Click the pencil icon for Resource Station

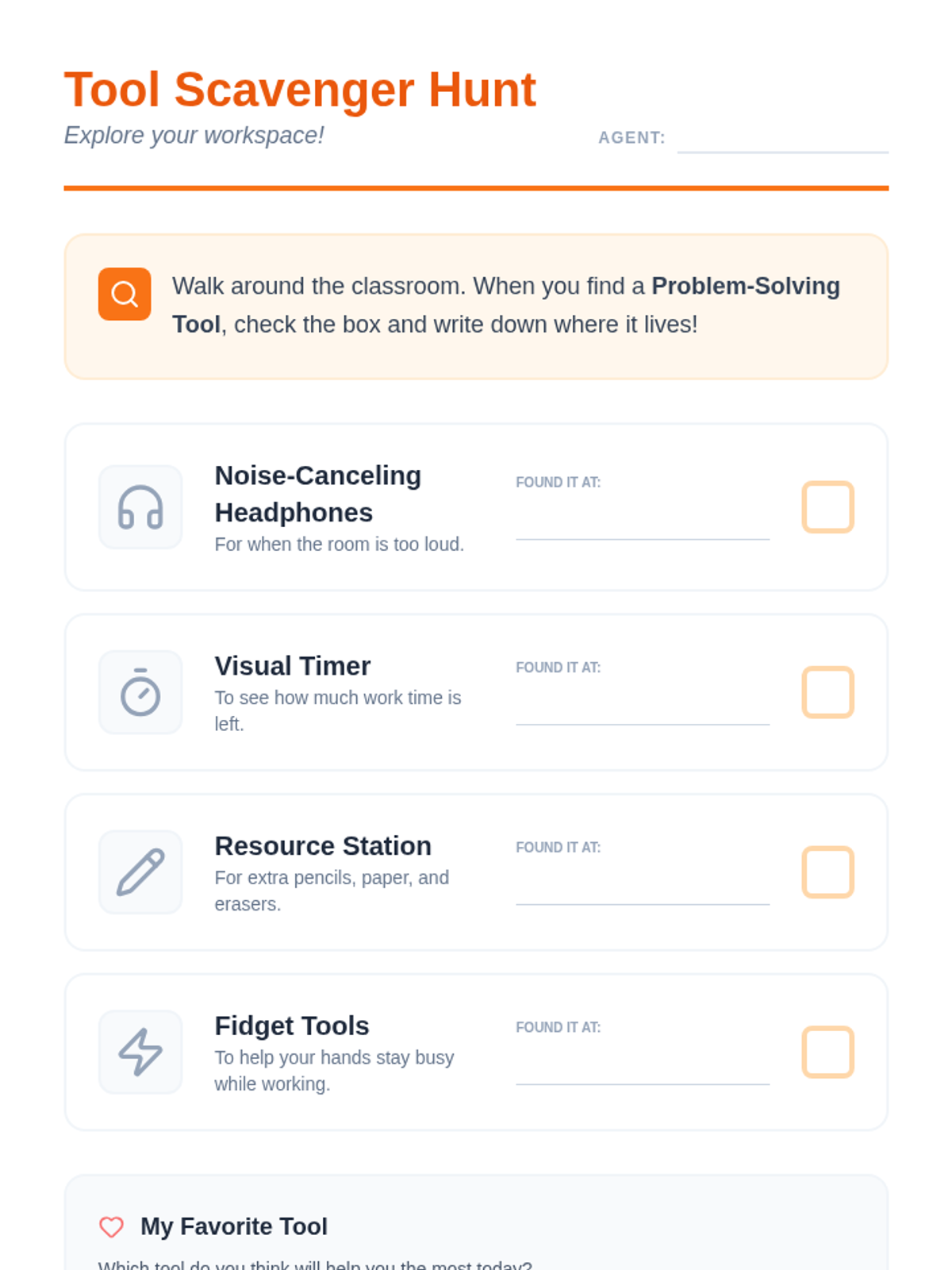tap(140, 872)
